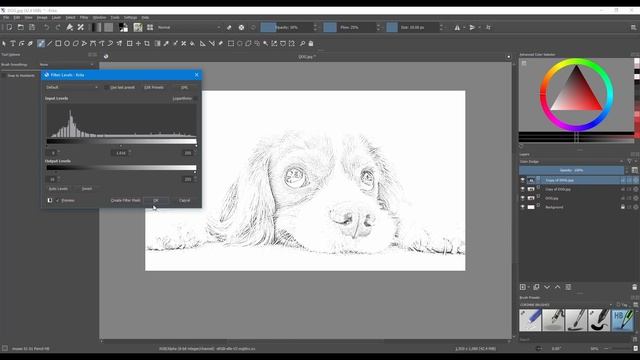The image size is (640, 360).
Task: Select the Text tool
Action: (x=13, y=43)
